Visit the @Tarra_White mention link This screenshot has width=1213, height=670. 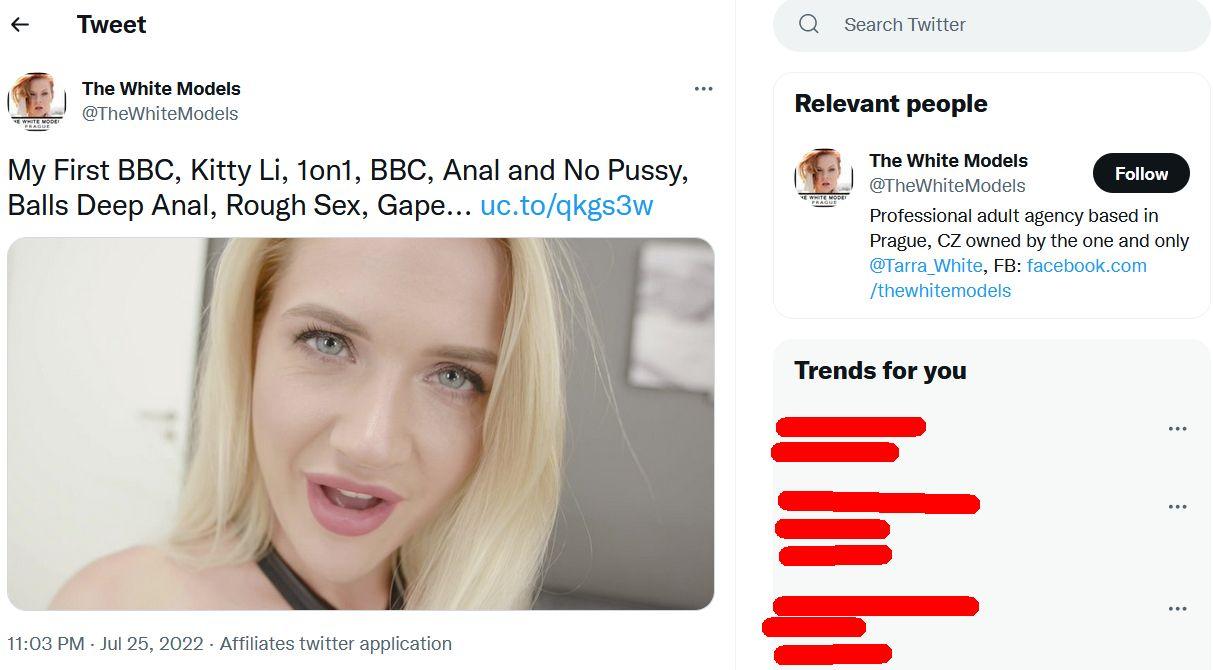click(x=927, y=266)
